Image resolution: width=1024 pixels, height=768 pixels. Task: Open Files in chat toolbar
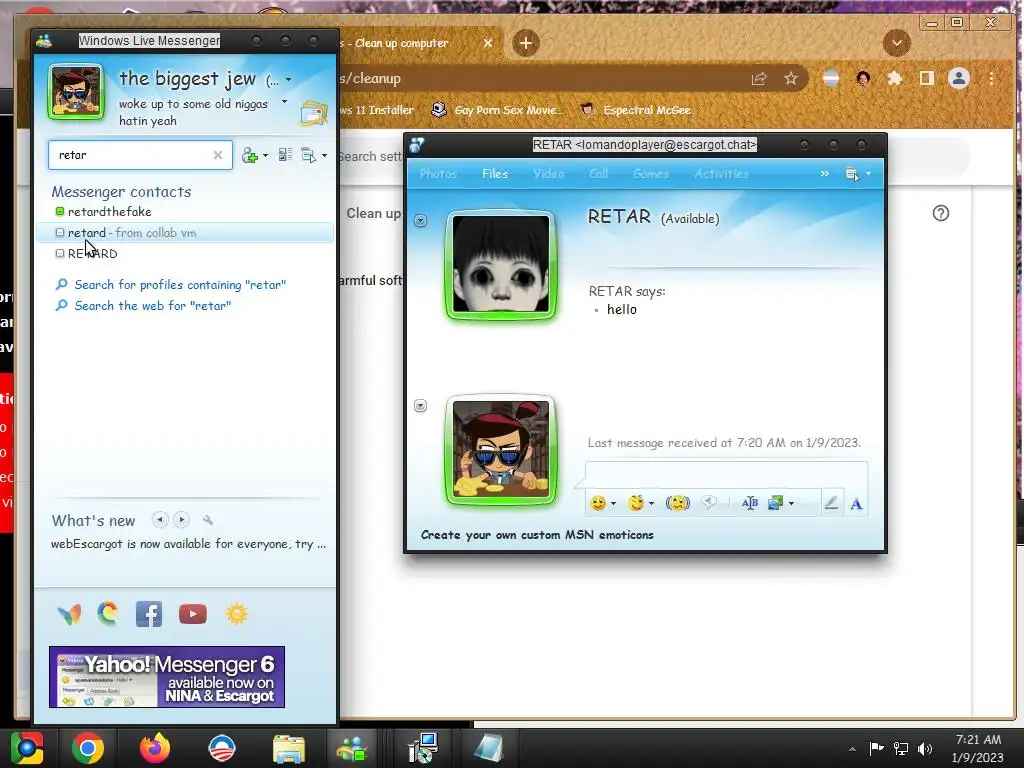point(495,174)
